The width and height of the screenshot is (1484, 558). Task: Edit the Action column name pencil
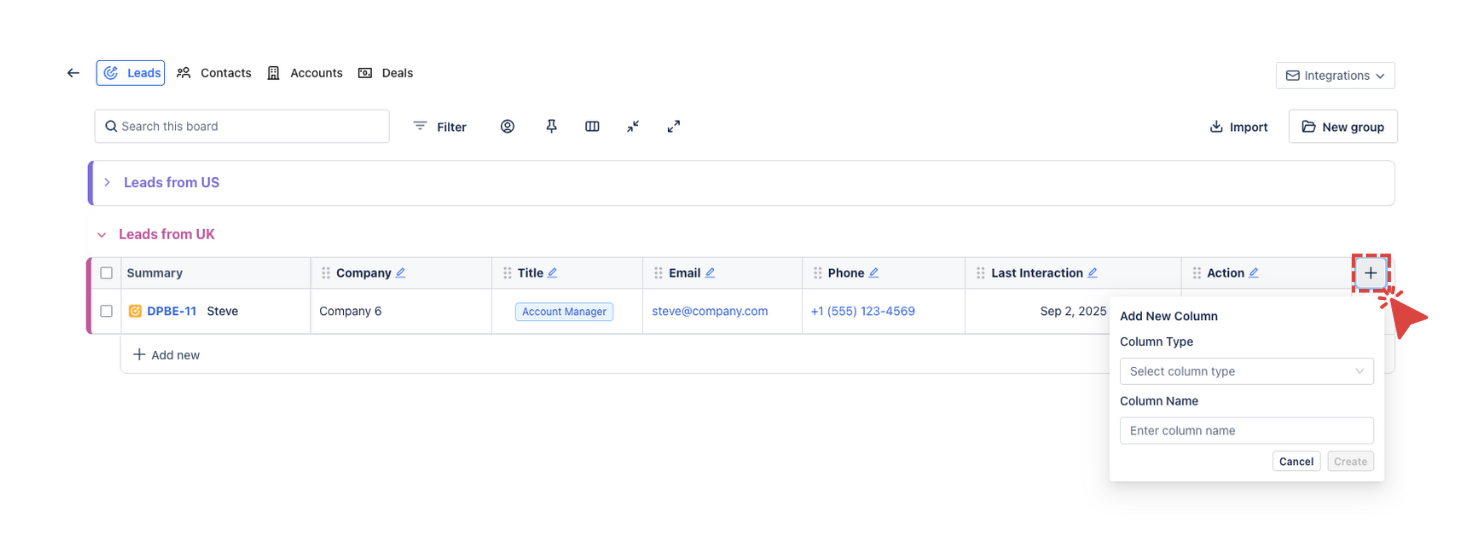click(1254, 273)
